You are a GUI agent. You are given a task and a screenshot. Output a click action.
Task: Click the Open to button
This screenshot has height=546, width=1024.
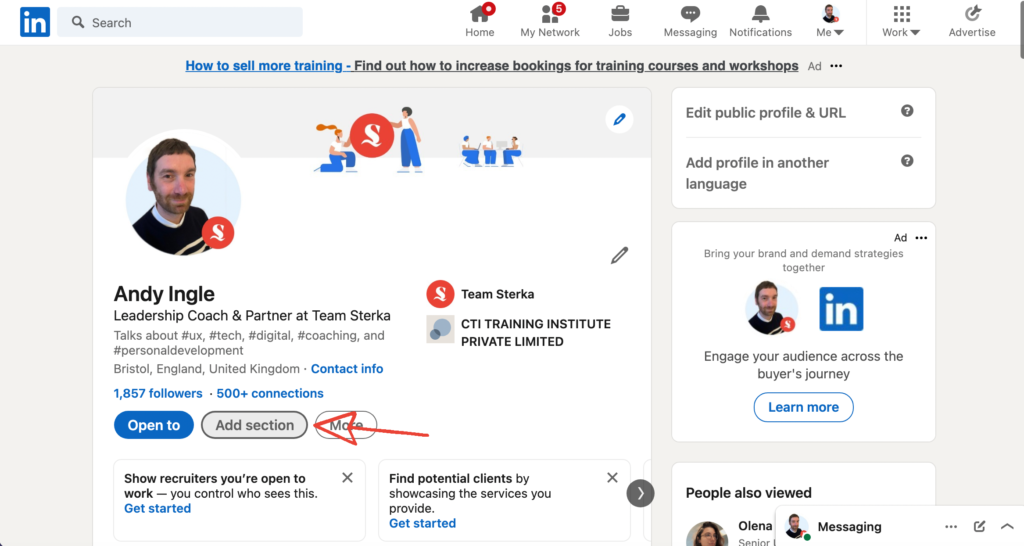coord(153,425)
